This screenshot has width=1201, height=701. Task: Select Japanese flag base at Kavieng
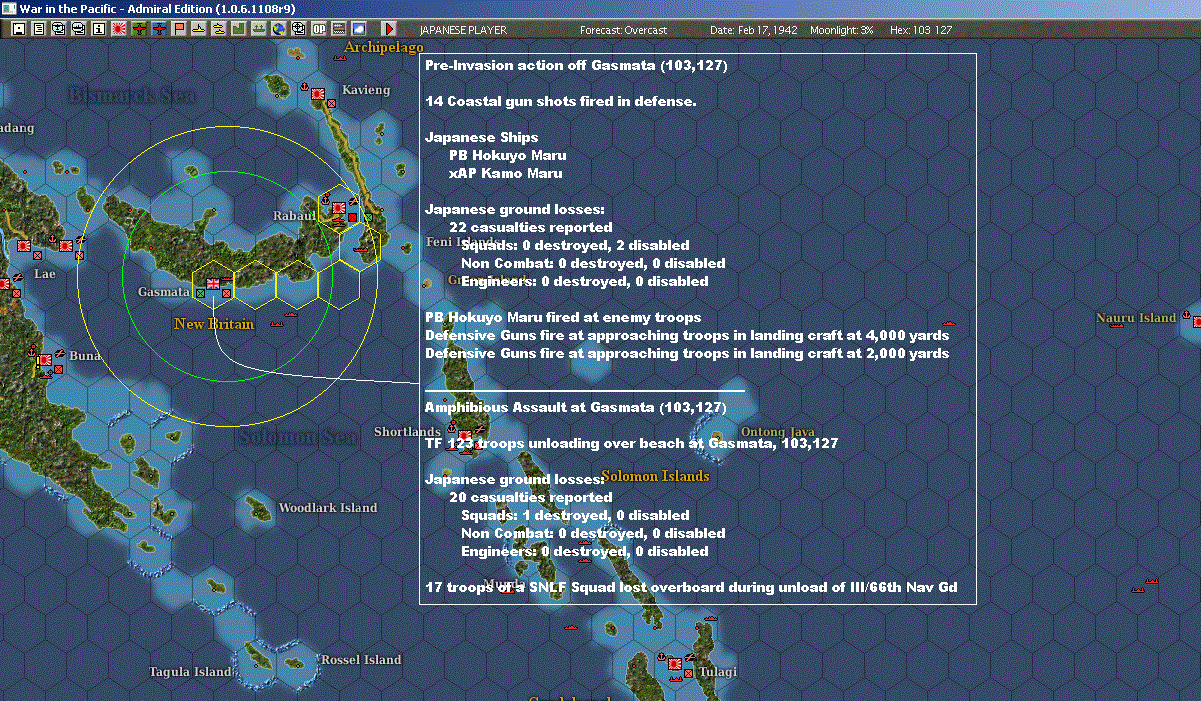(x=319, y=94)
